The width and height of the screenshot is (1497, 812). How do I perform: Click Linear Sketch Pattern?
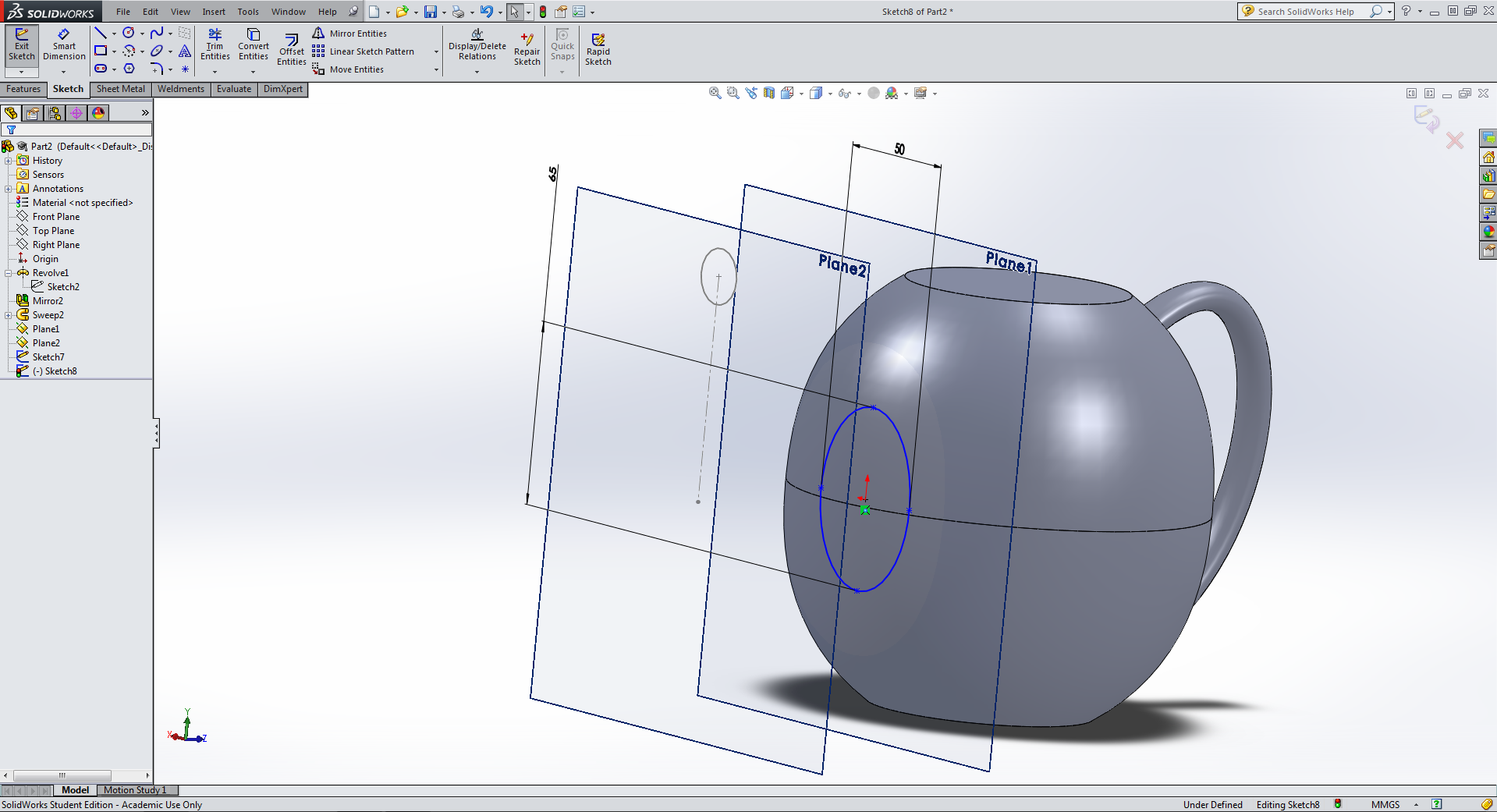tap(364, 51)
